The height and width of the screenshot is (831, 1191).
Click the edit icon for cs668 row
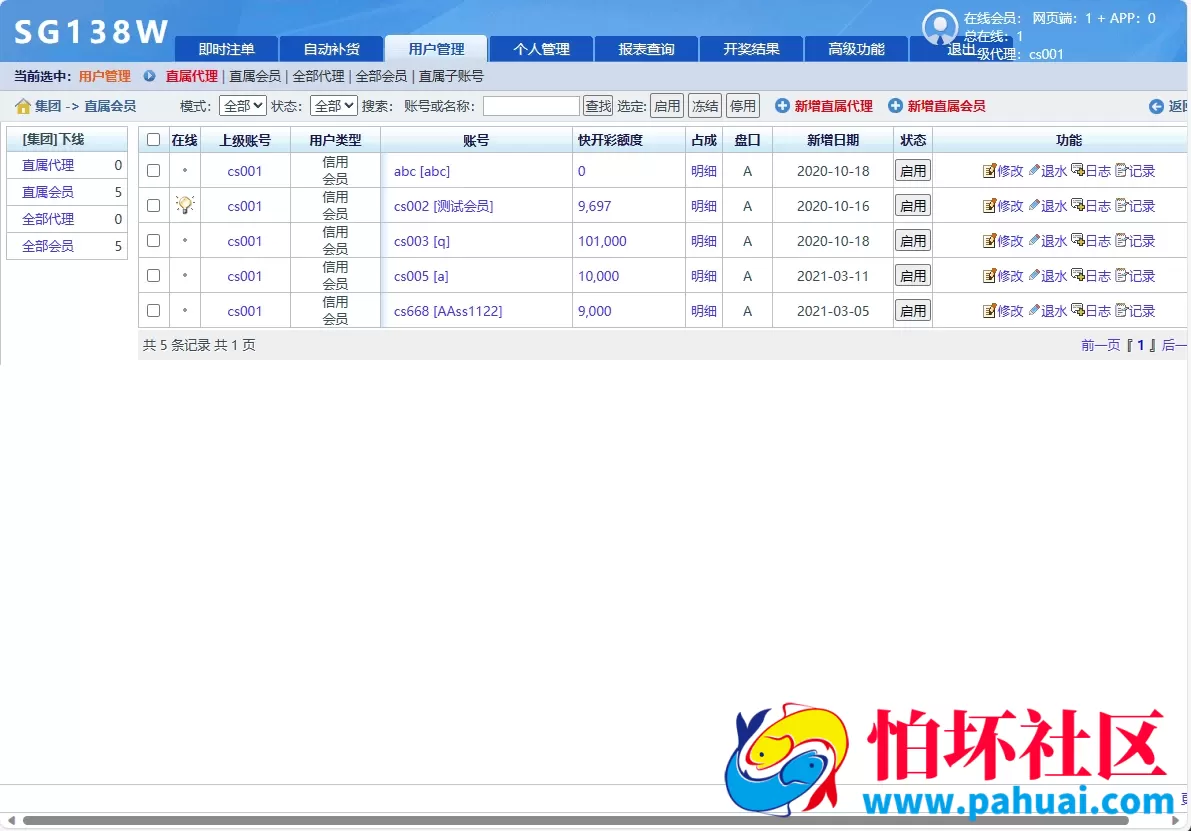[989, 311]
